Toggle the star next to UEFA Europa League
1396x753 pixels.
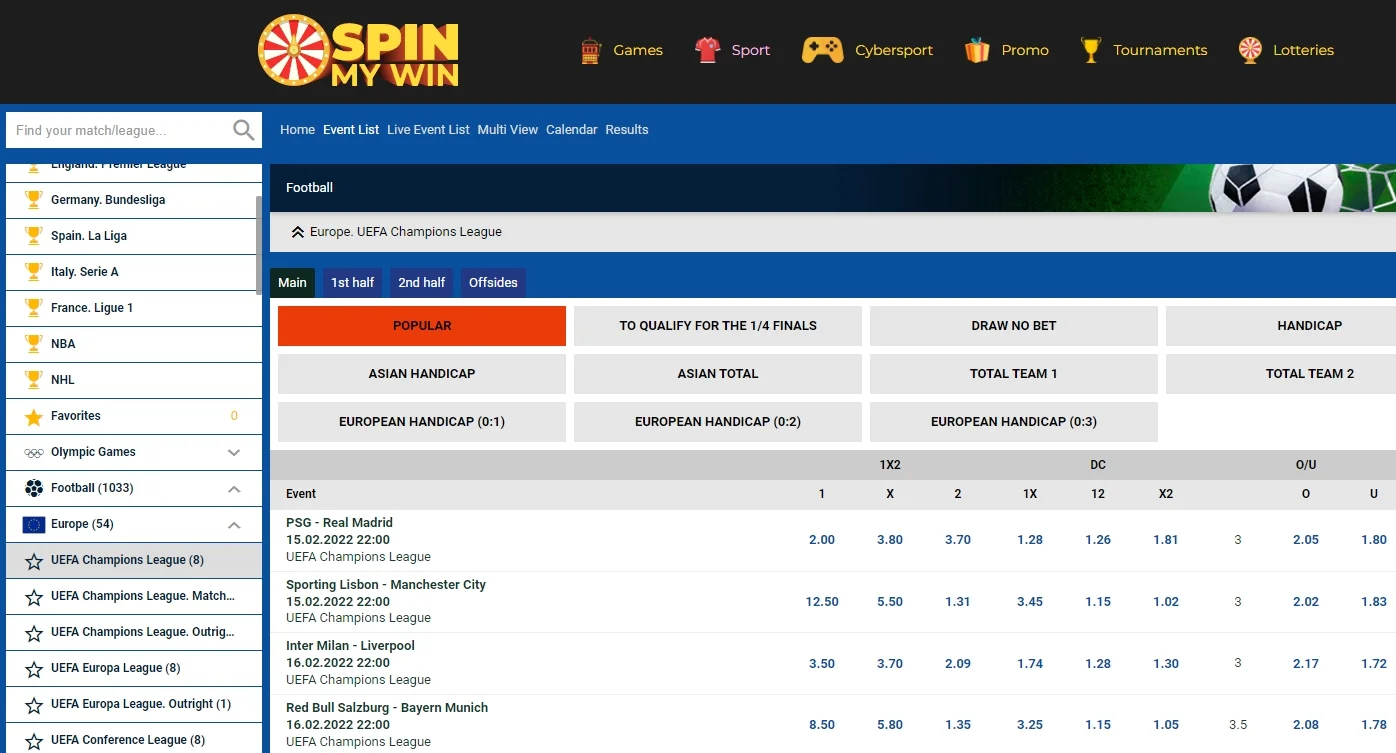click(35, 668)
